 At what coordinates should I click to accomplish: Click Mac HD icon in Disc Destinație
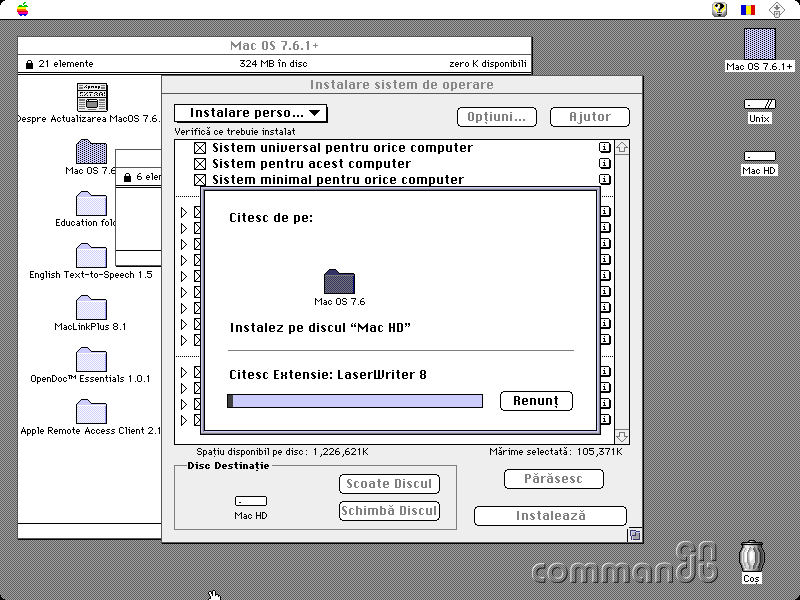[x=251, y=501]
